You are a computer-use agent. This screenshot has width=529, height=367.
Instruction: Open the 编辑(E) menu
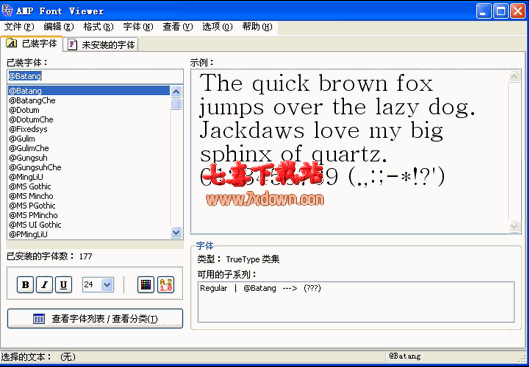click(59, 27)
